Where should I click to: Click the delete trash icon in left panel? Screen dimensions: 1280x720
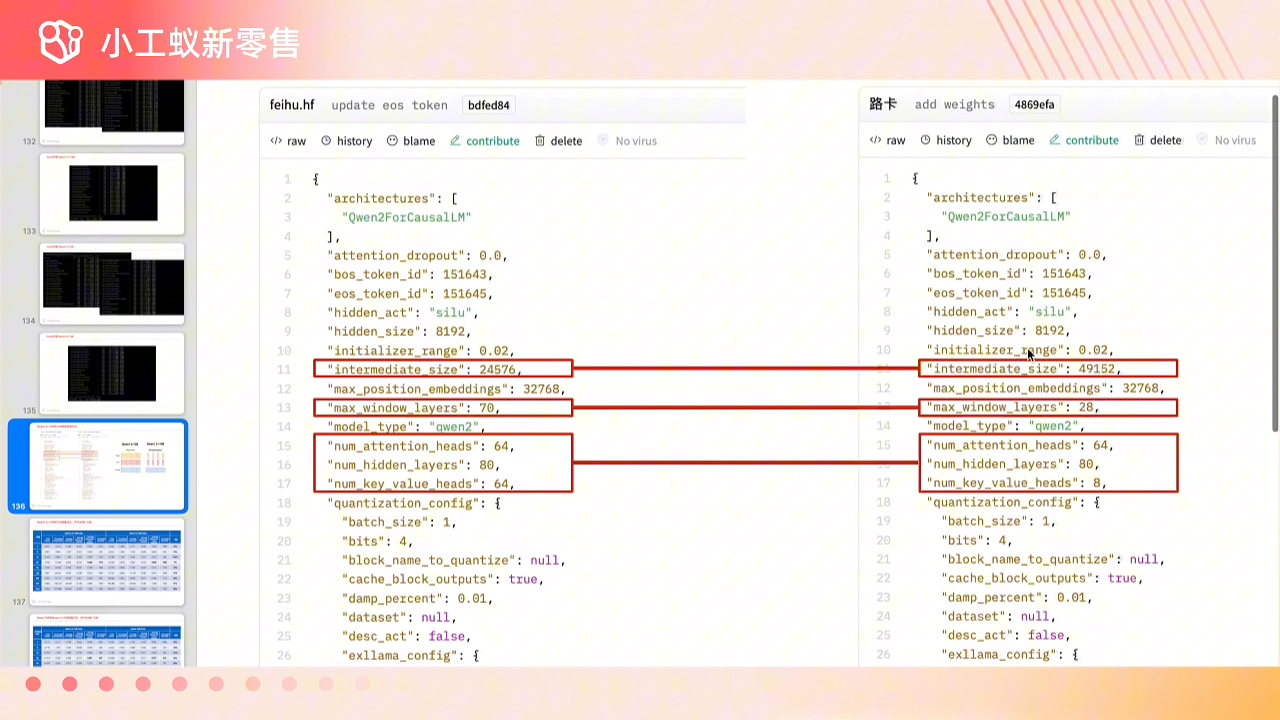pyautogui.click(x=540, y=141)
